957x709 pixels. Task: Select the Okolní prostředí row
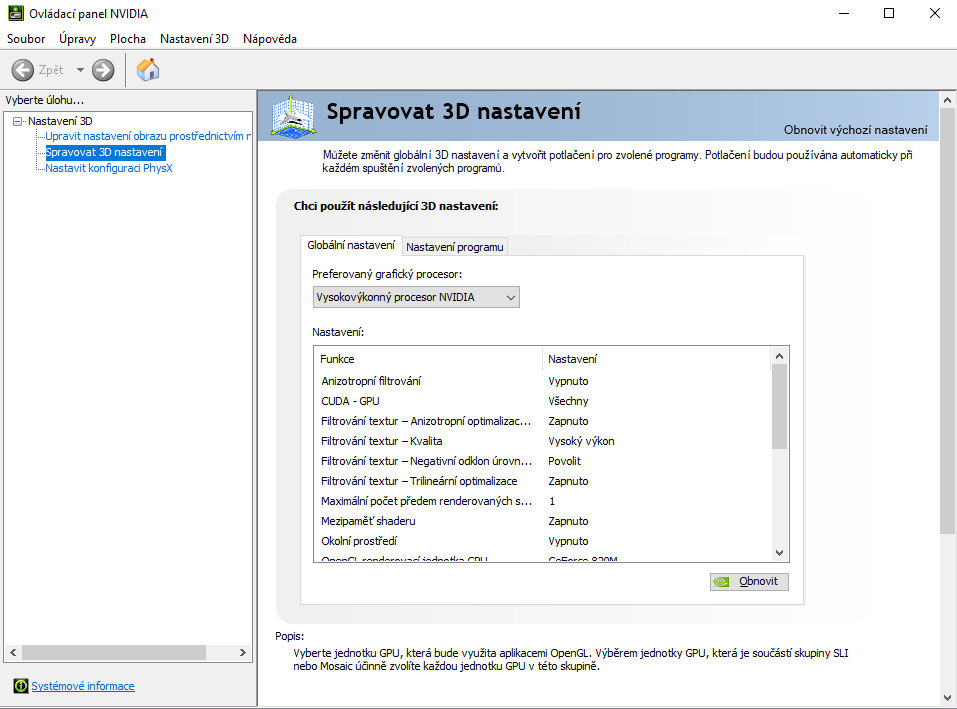click(543, 541)
